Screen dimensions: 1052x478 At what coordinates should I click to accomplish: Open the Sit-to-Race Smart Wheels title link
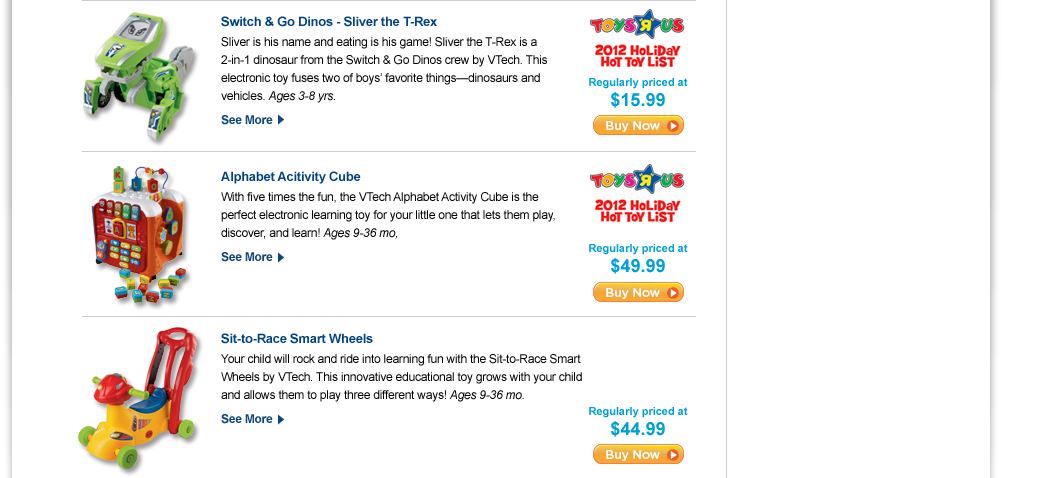[296, 339]
